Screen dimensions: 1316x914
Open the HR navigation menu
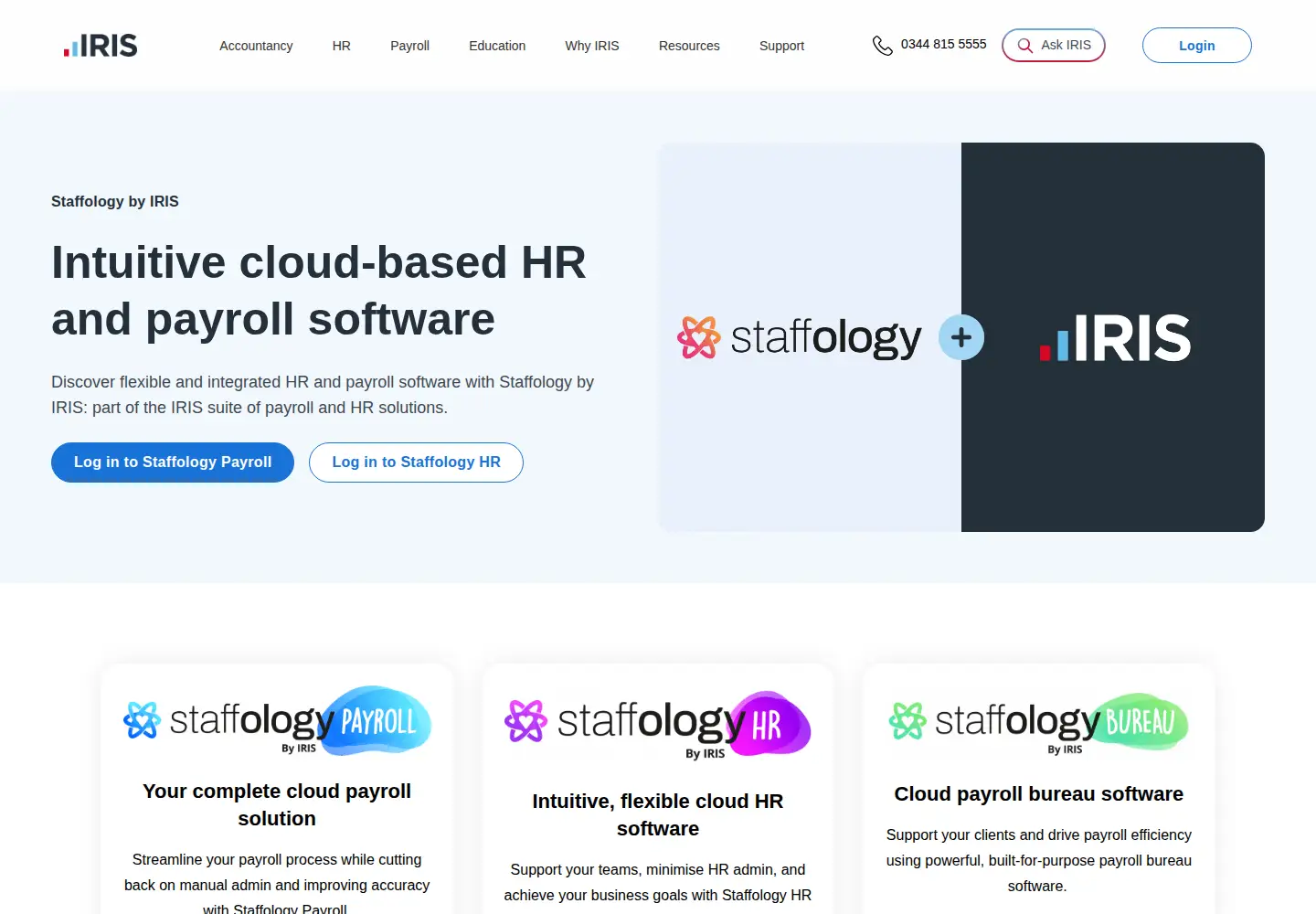[342, 46]
